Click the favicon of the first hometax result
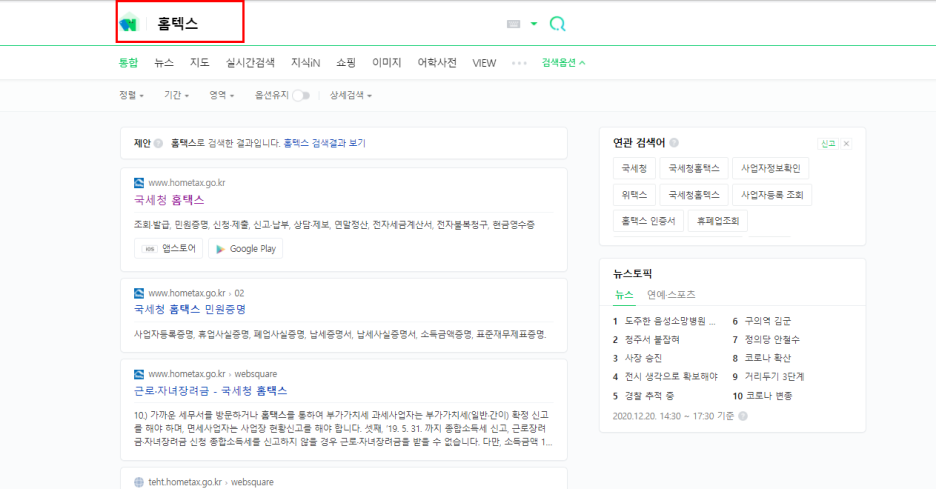 139,183
